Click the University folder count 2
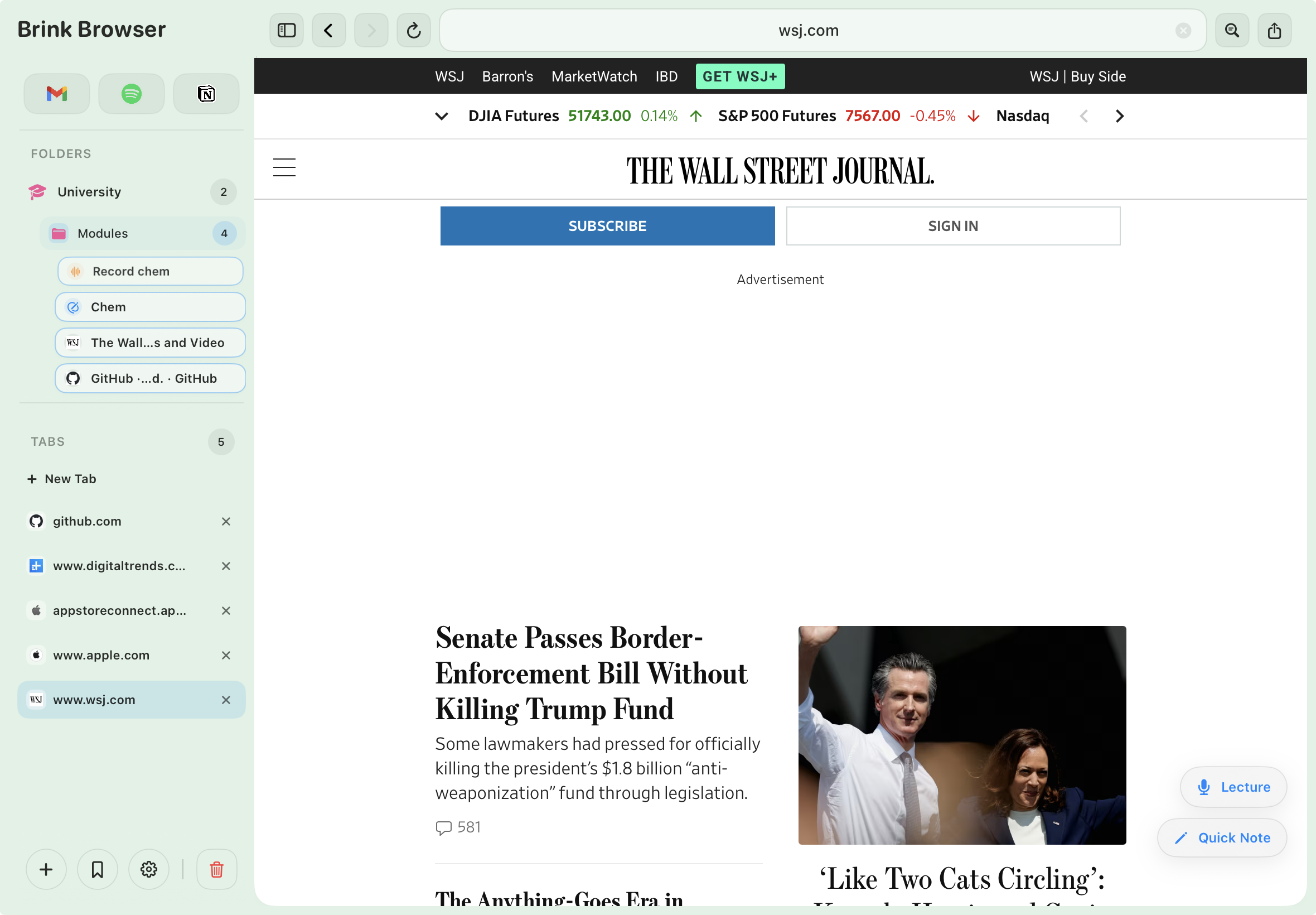This screenshot has height=915, width=1316. (x=224, y=191)
